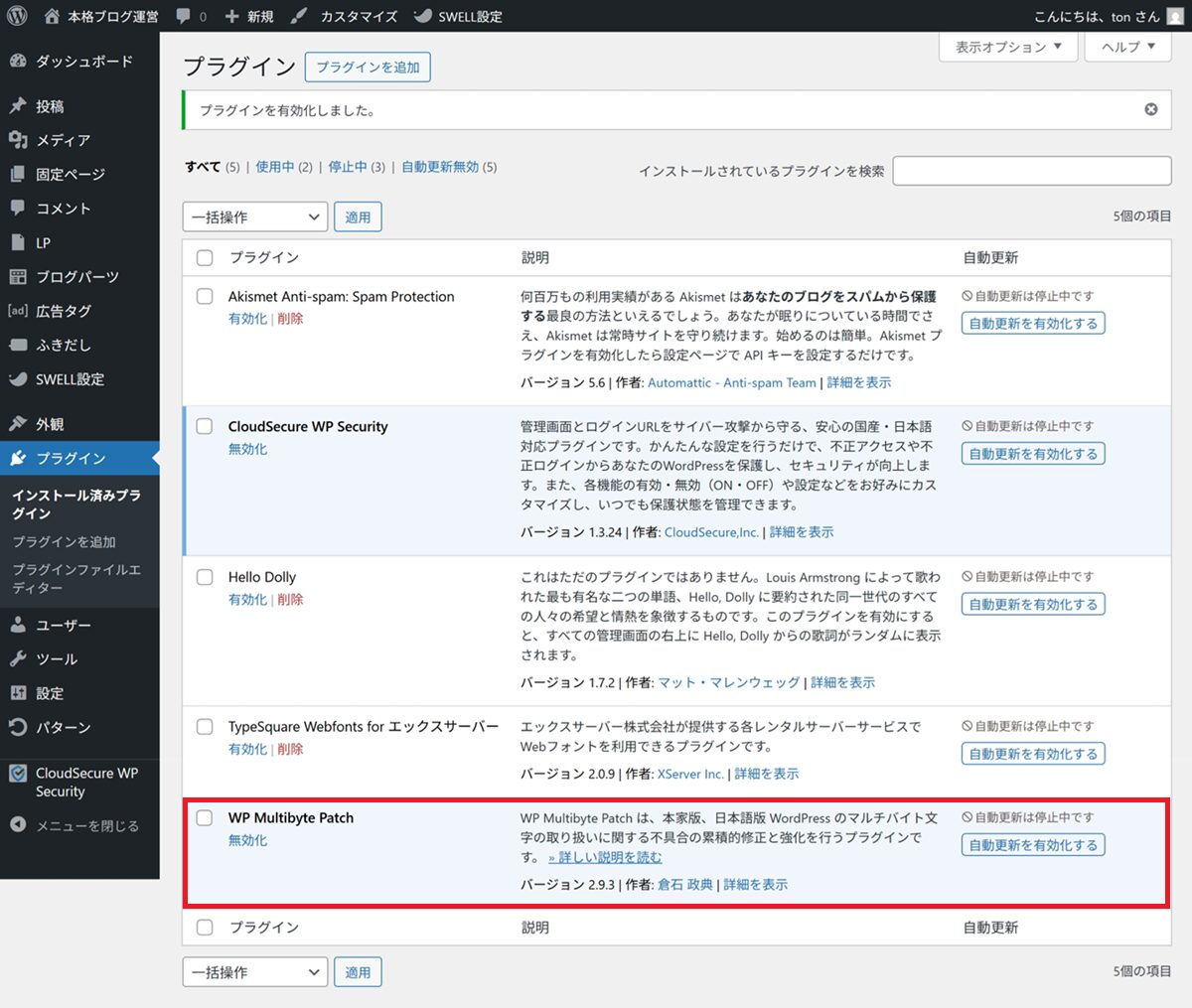Check the Akismet Anti-spam plugin checkbox
Image resolution: width=1192 pixels, height=1008 pixels.
coord(205,296)
